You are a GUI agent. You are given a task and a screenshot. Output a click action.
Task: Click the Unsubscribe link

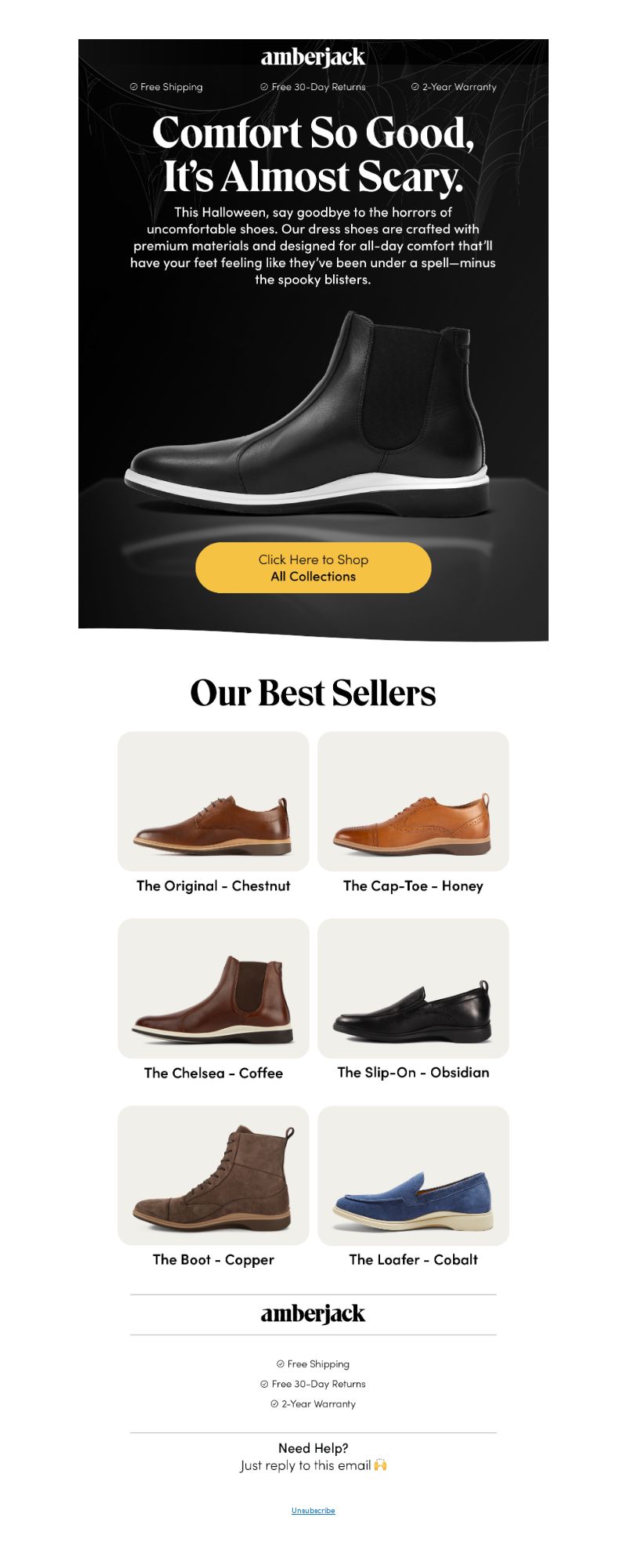(313, 1510)
